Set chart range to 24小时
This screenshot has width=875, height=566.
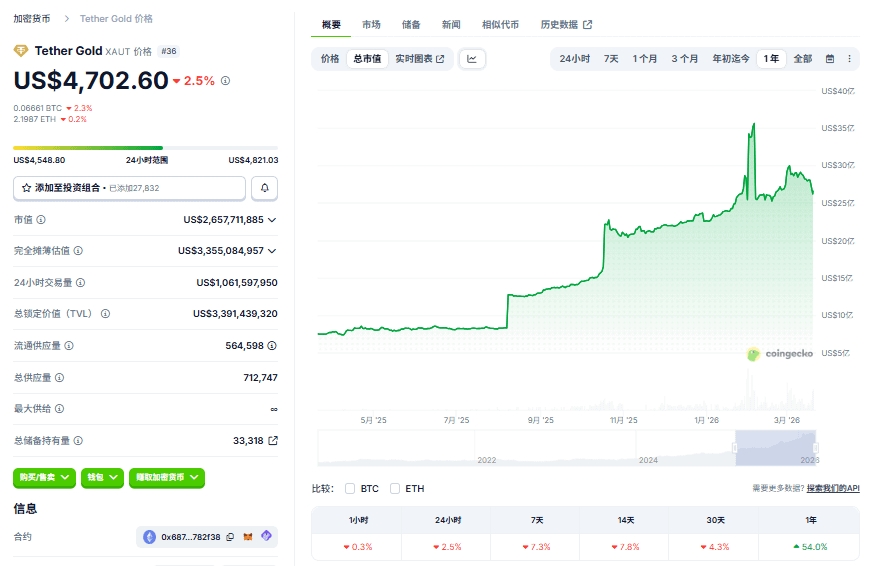574,59
